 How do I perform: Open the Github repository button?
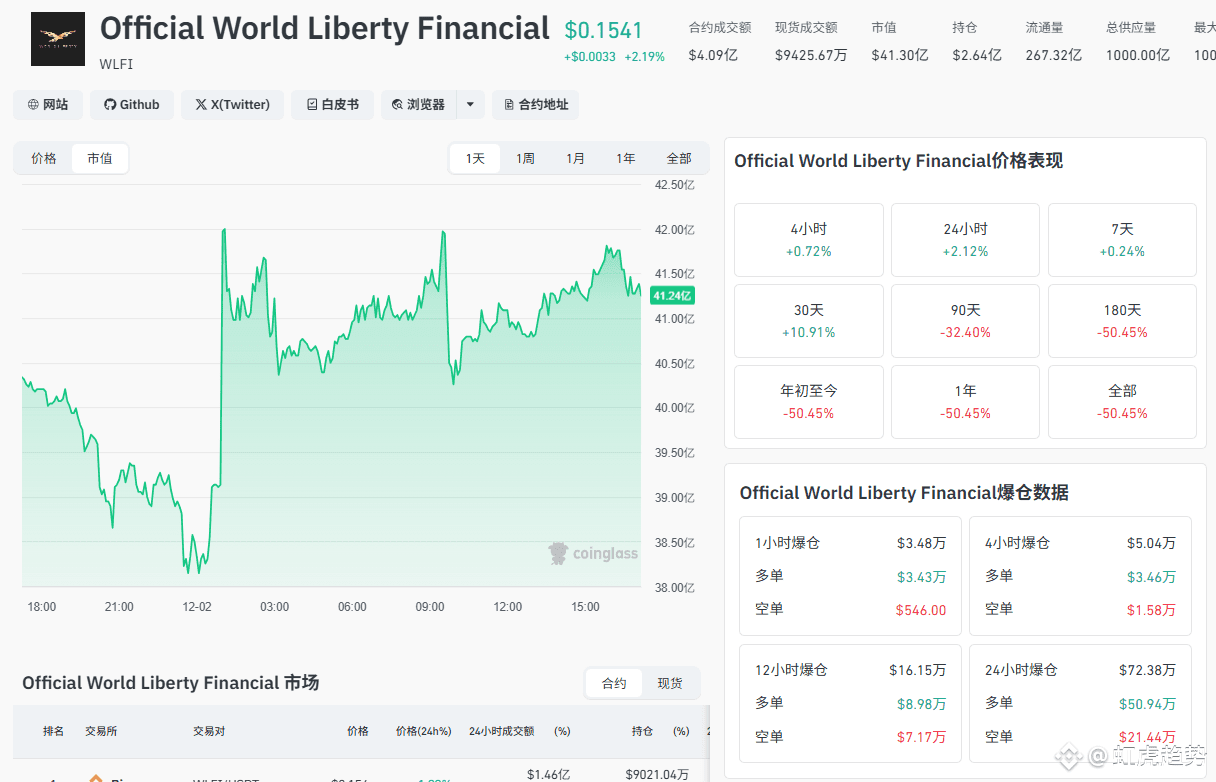[132, 105]
